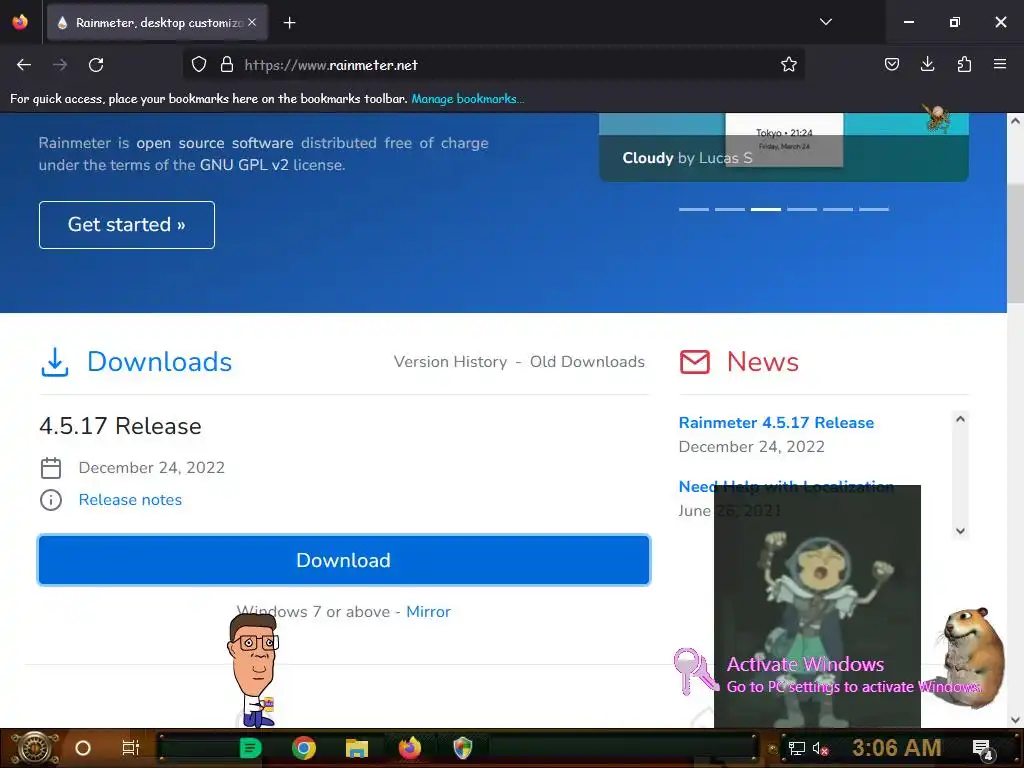Click page scrollbar down arrow

coord(1015,720)
